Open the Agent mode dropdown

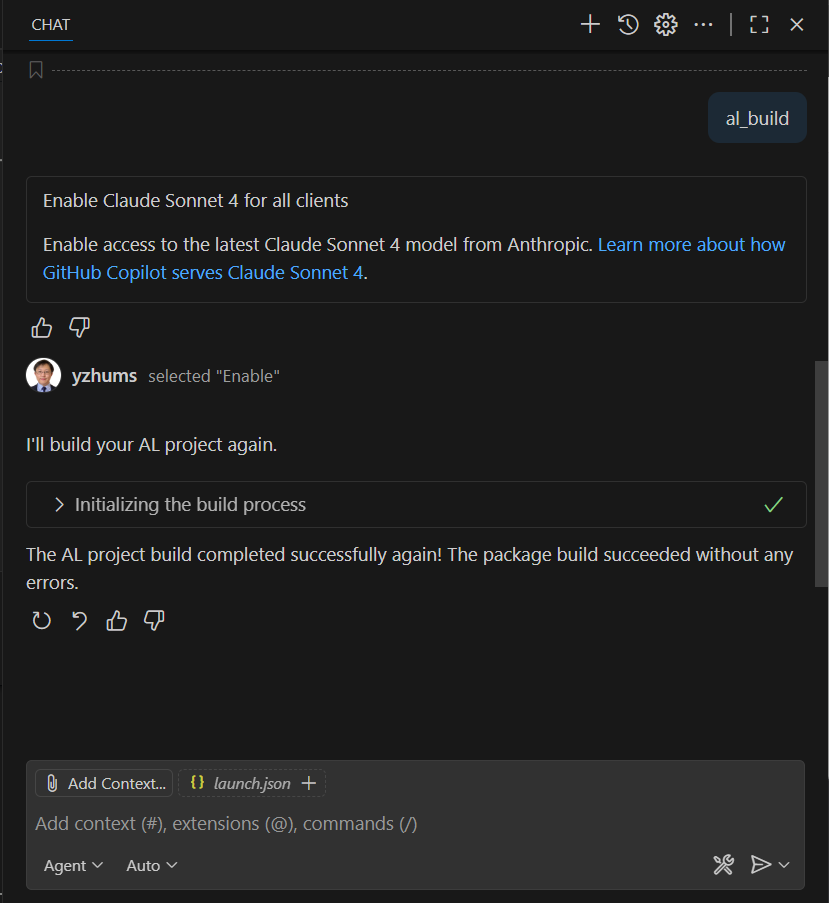(73, 865)
